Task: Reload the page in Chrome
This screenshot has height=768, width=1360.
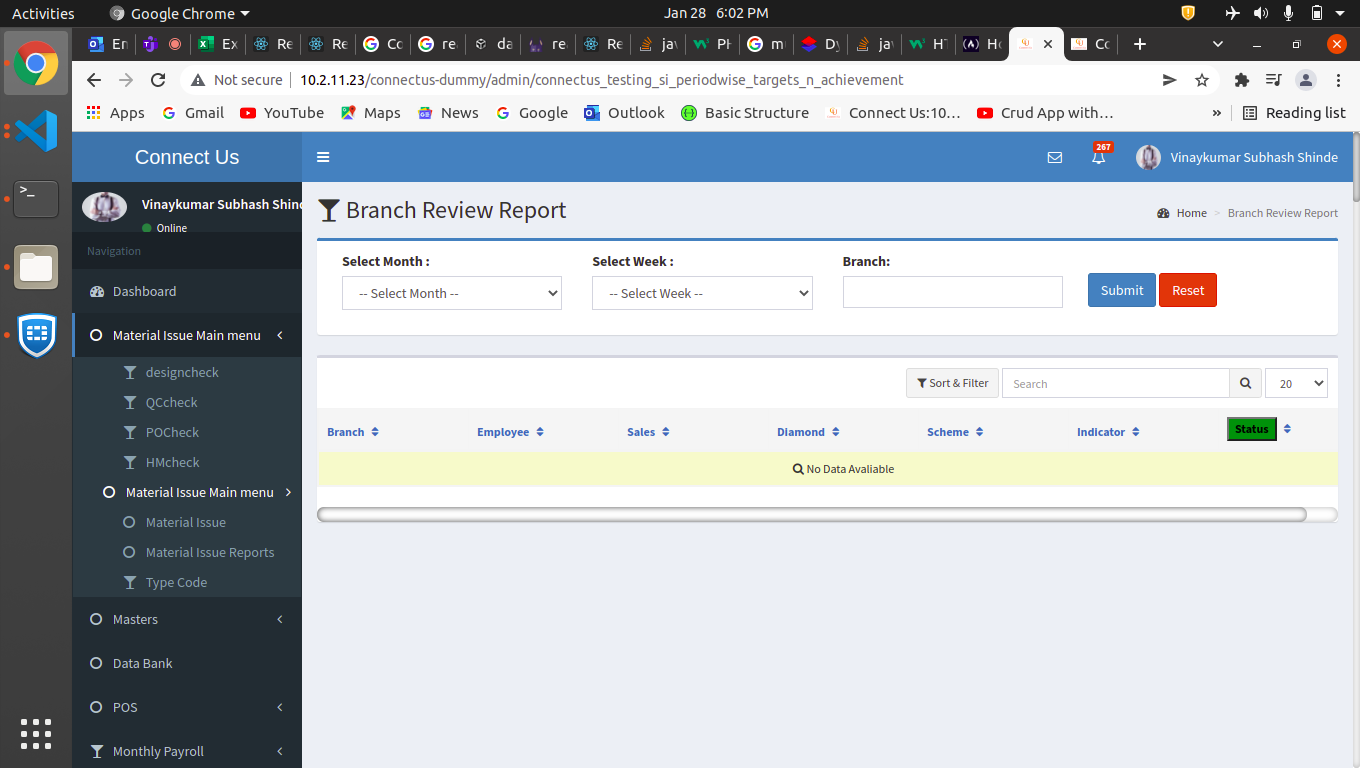Action: (157, 80)
